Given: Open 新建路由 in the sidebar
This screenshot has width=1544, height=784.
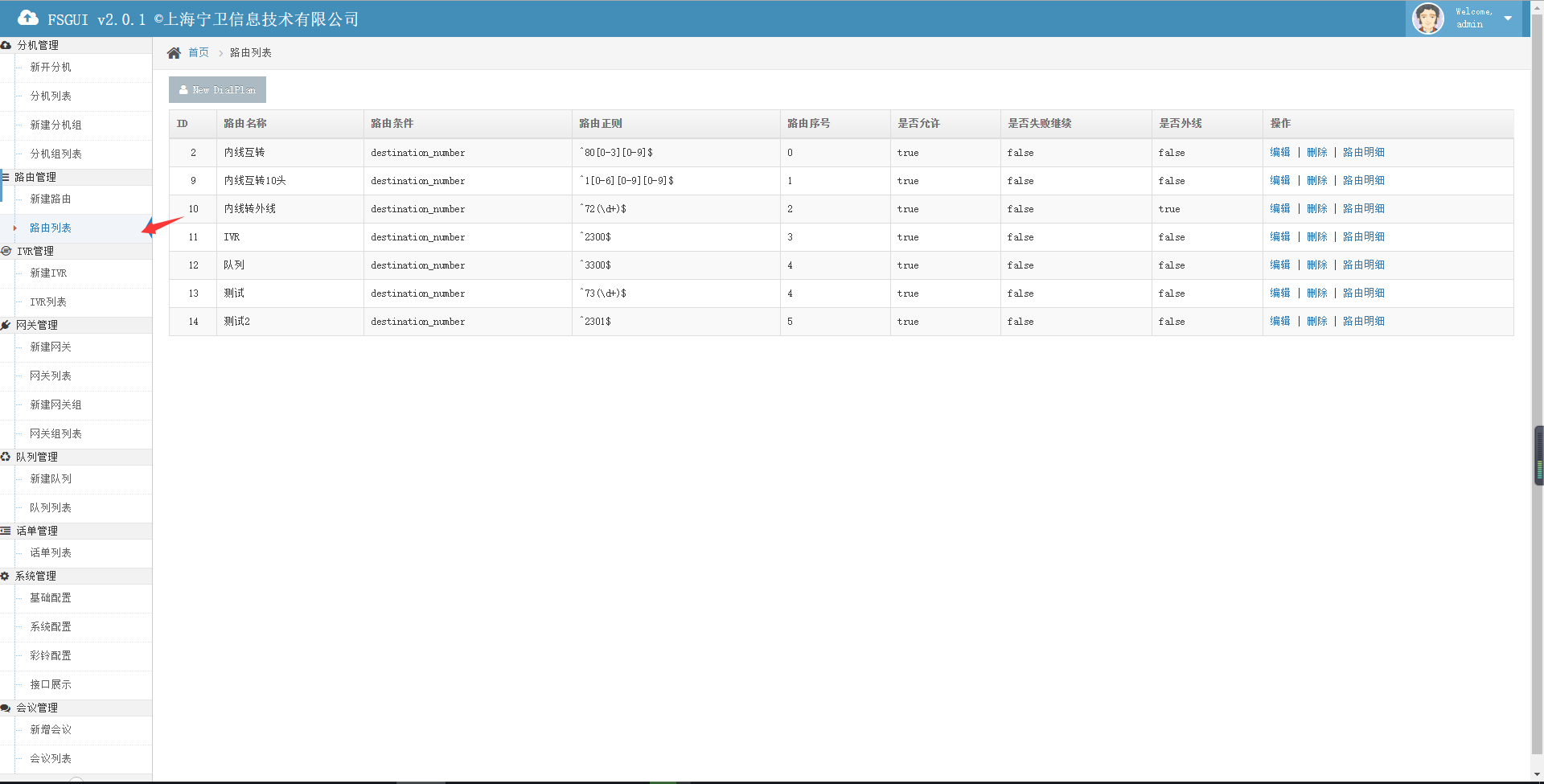Looking at the screenshot, I should click(51, 199).
